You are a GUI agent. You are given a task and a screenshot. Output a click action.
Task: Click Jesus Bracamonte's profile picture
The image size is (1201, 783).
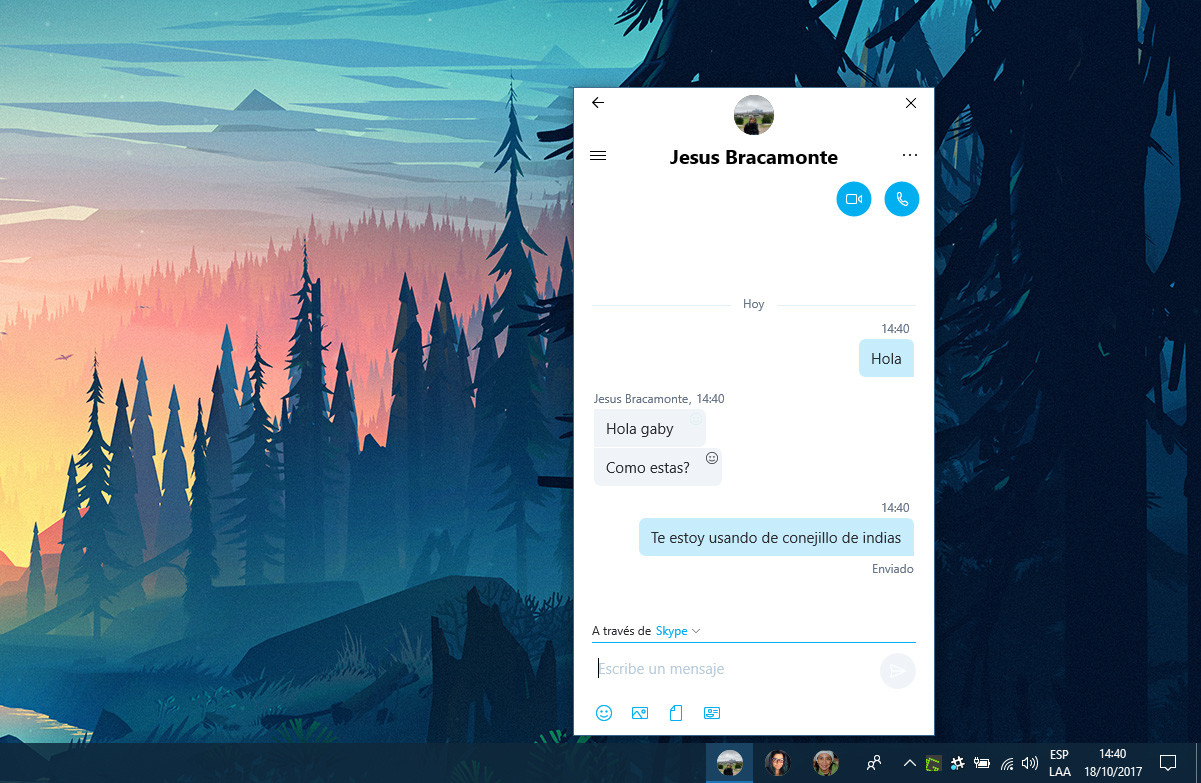(754, 115)
